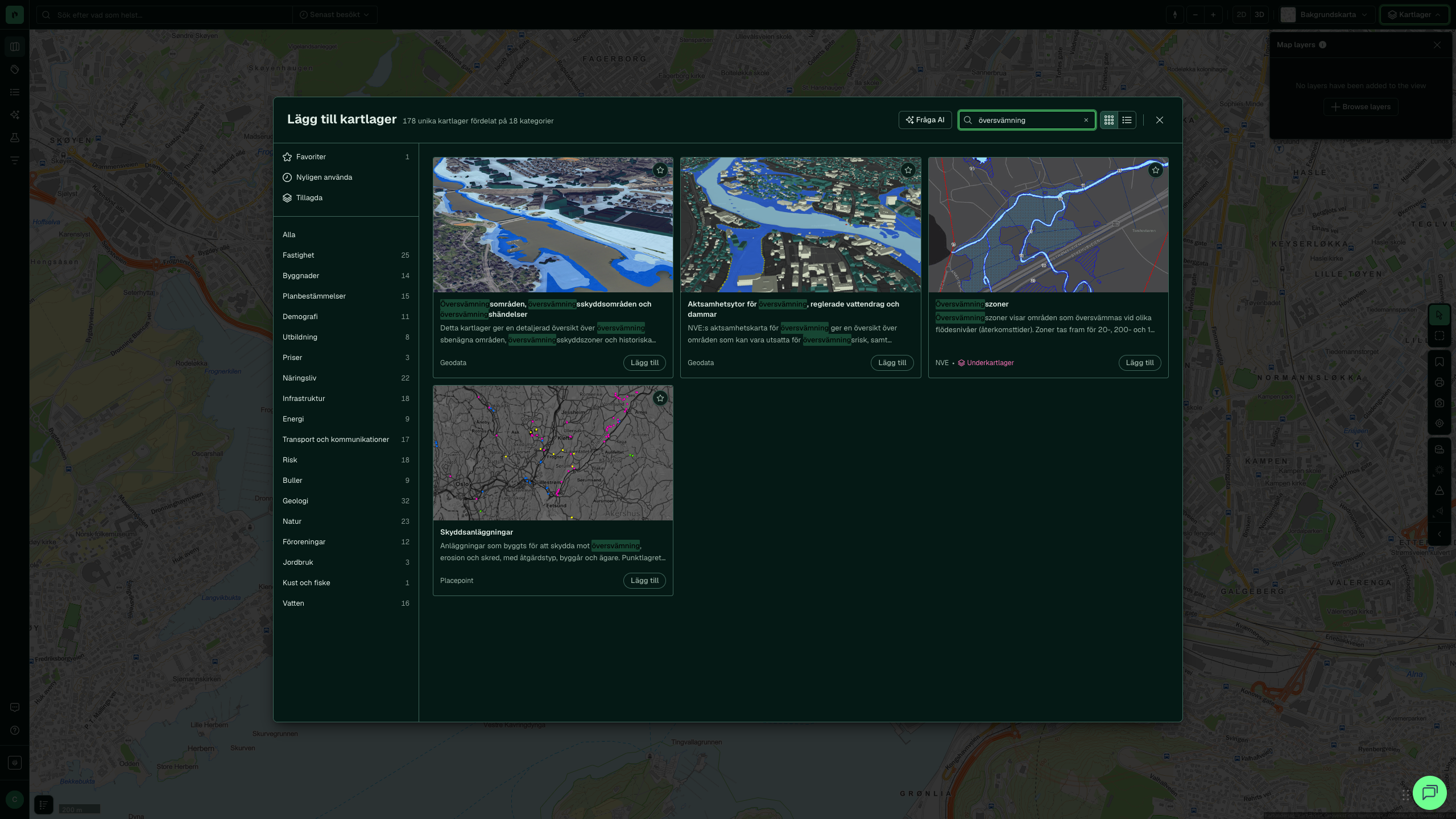1456x819 pixels.
Task: Zoom out with the minus button
Action: coord(1196,15)
